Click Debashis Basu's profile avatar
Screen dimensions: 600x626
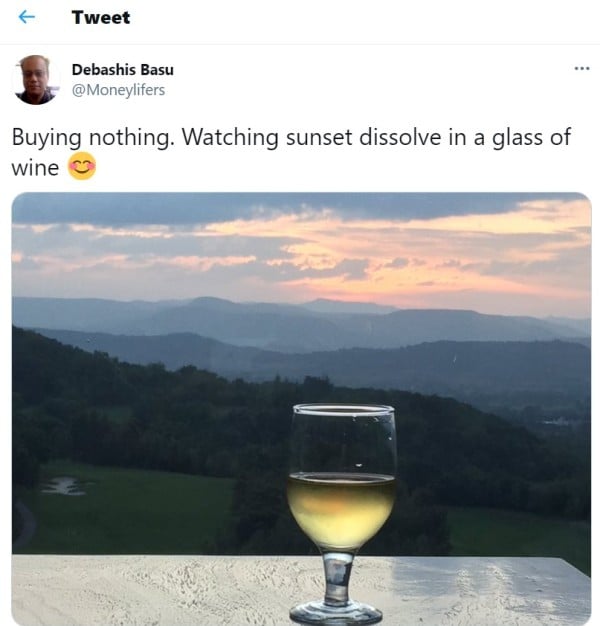pos(36,80)
